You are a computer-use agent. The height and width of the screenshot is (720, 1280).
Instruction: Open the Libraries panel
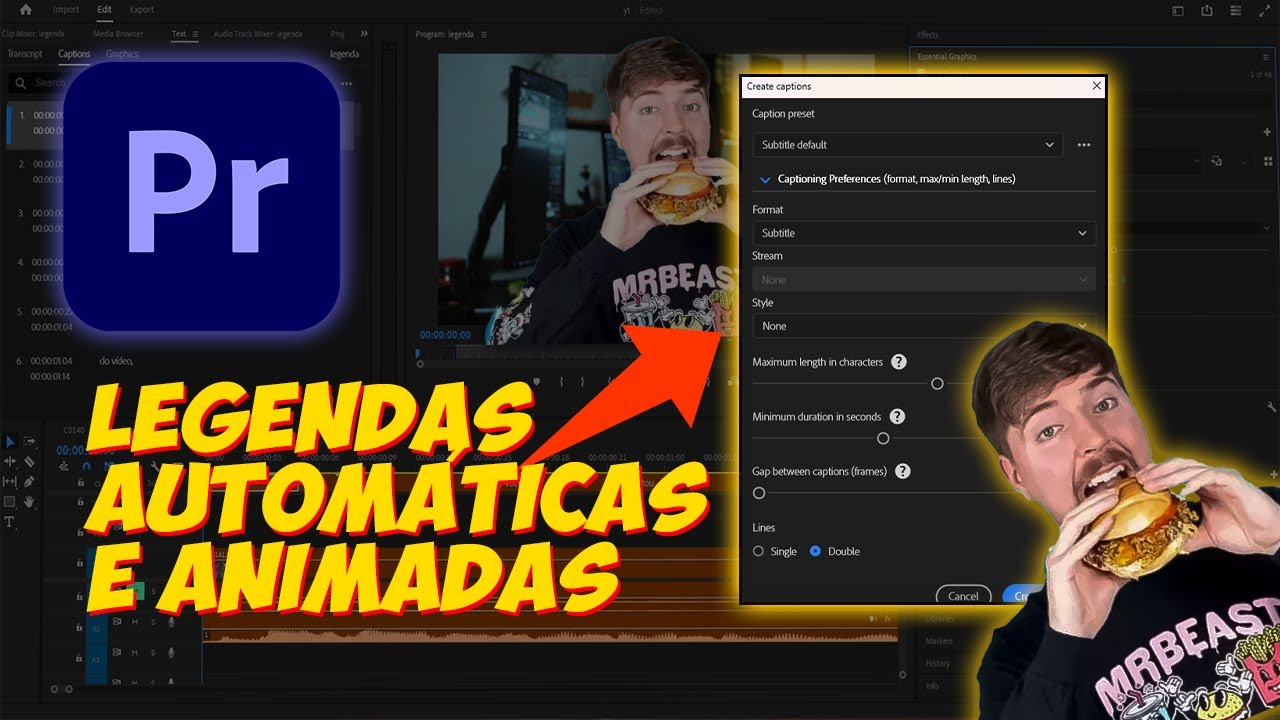click(939, 619)
